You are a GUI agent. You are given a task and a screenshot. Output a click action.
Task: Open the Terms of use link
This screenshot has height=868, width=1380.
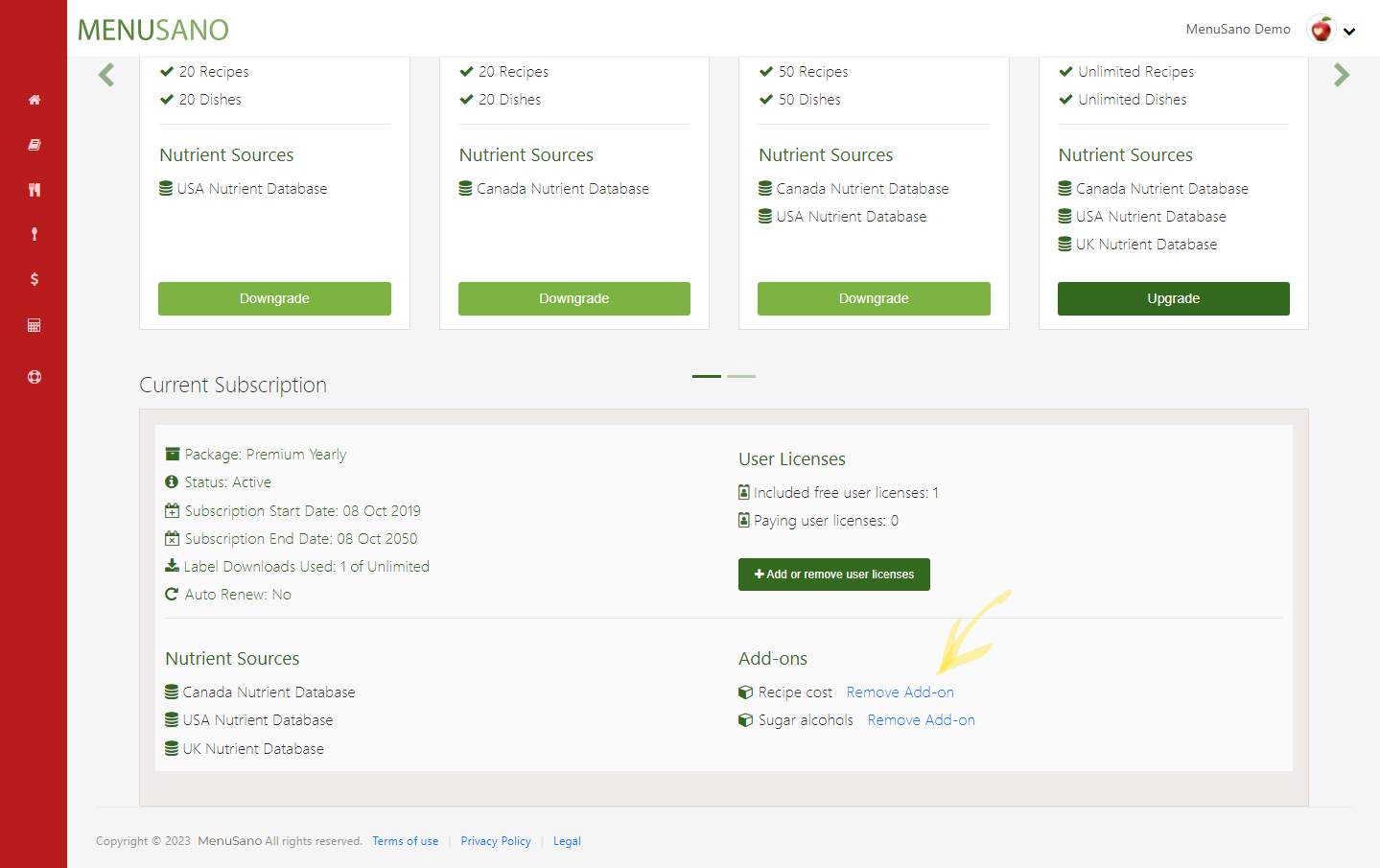[405, 841]
